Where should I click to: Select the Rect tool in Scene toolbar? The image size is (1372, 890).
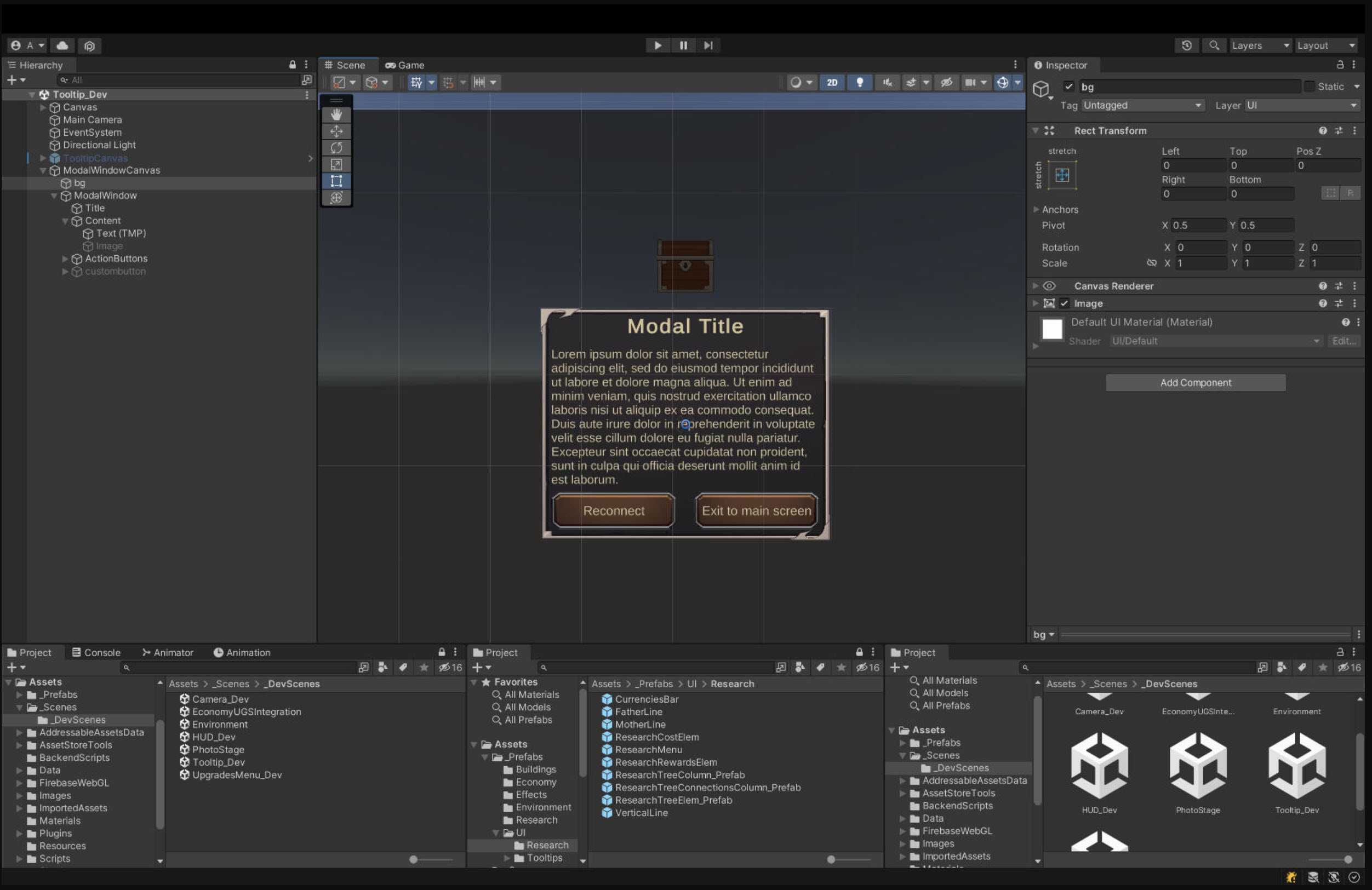pyautogui.click(x=336, y=181)
